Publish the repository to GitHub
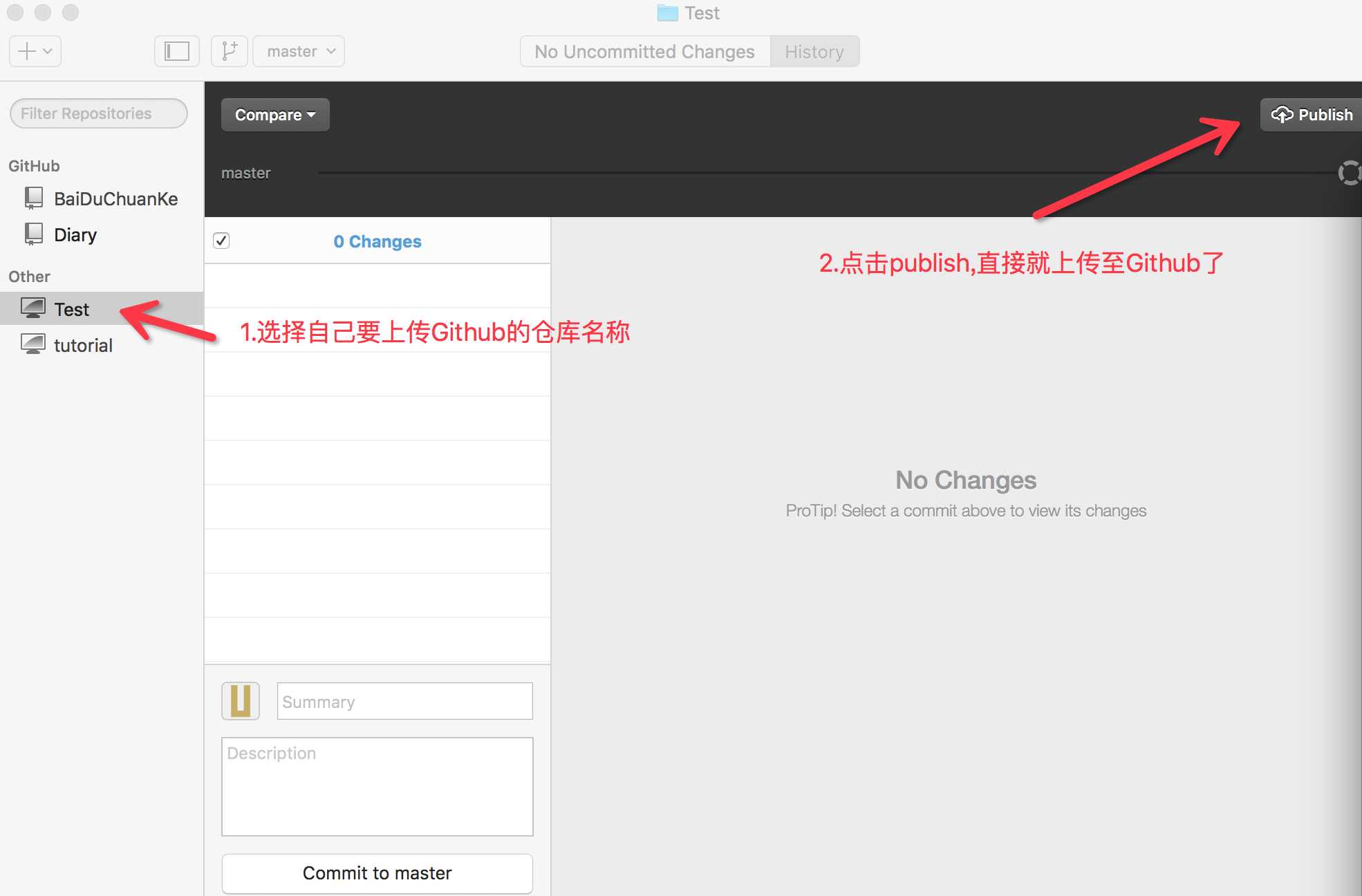 tap(1311, 115)
